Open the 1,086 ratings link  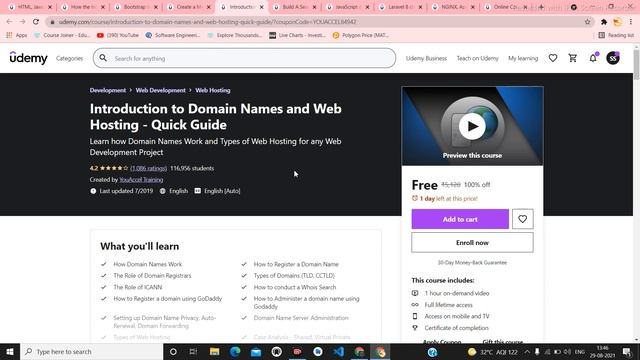click(x=149, y=168)
